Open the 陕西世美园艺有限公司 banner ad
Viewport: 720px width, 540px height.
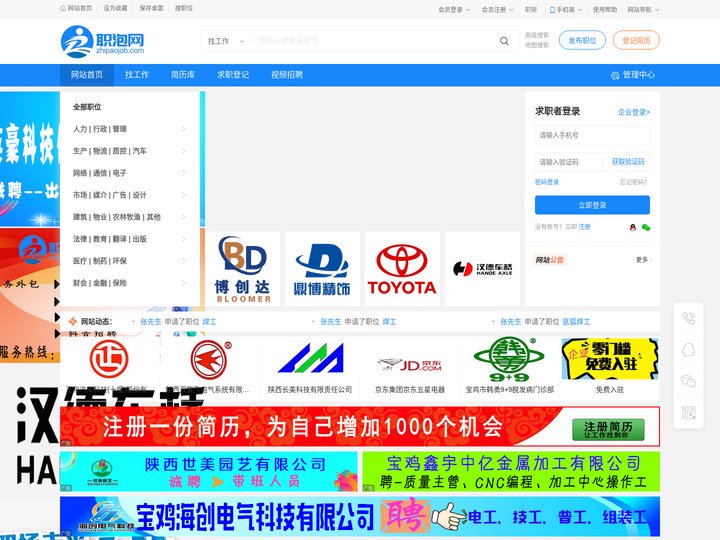pyautogui.click(x=209, y=472)
